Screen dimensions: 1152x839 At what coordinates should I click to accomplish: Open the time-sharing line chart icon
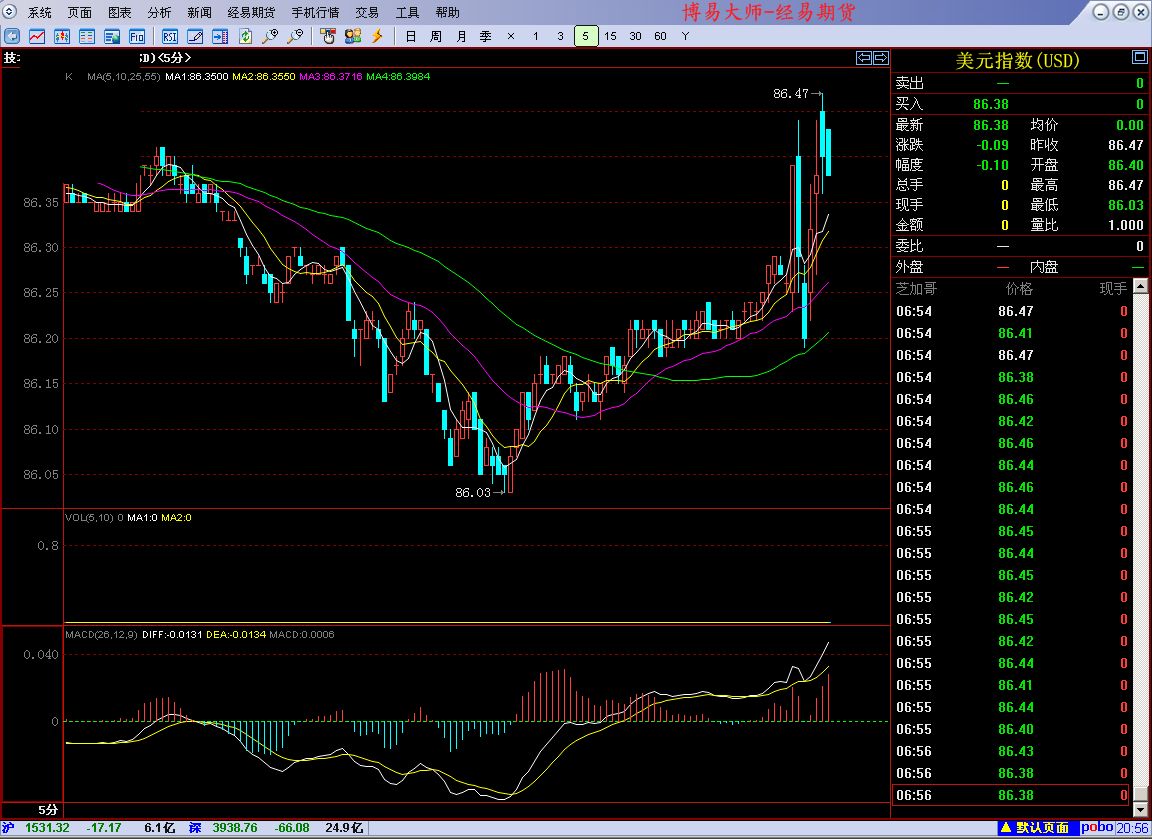[x=37, y=36]
